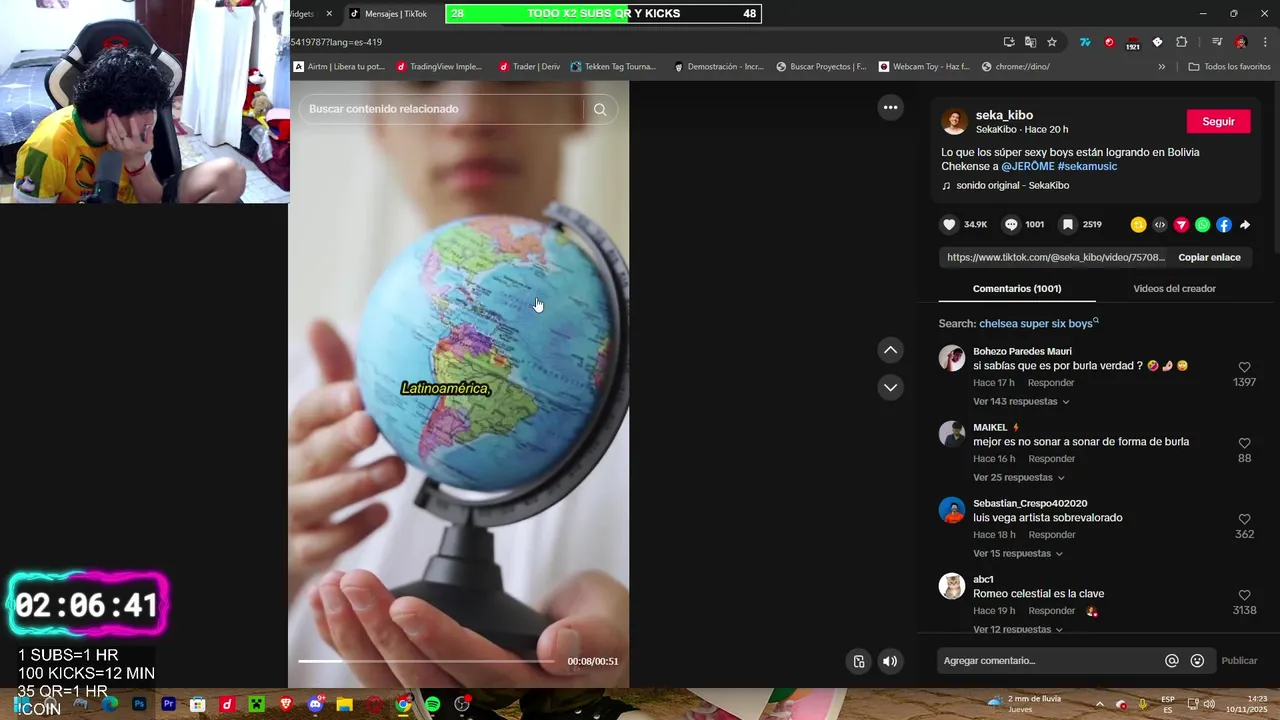The width and height of the screenshot is (1280, 720).
Task: Install app icon in address bar
Action: click(1009, 42)
